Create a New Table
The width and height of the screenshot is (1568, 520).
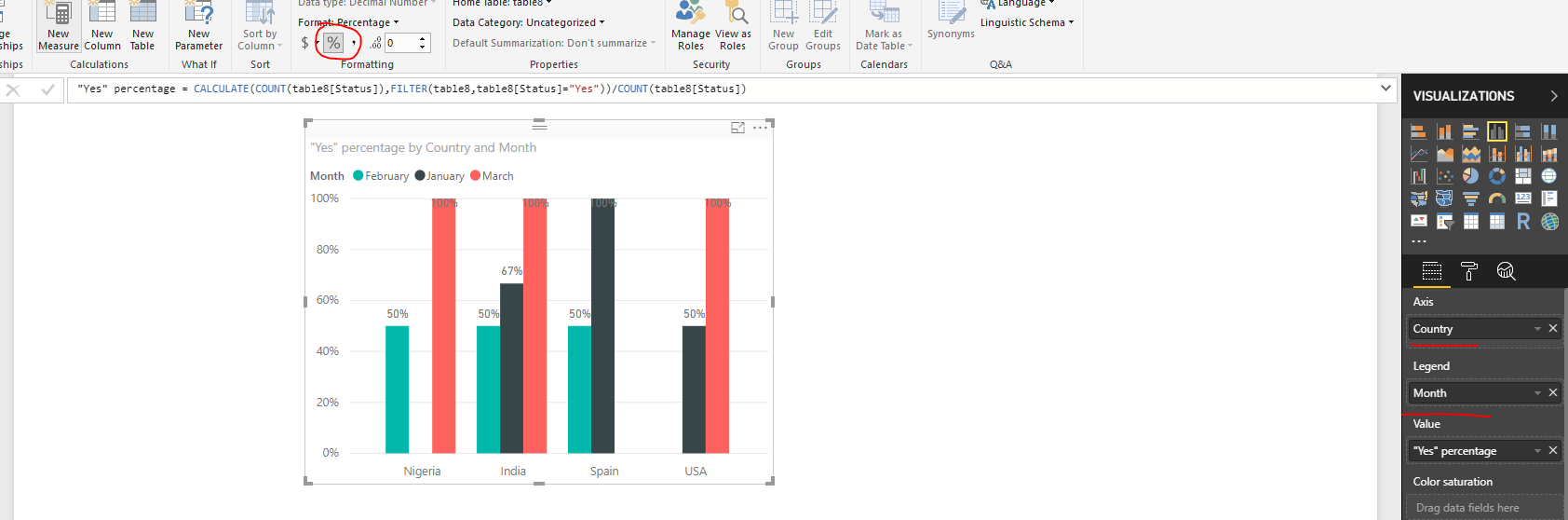tap(142, 26)
